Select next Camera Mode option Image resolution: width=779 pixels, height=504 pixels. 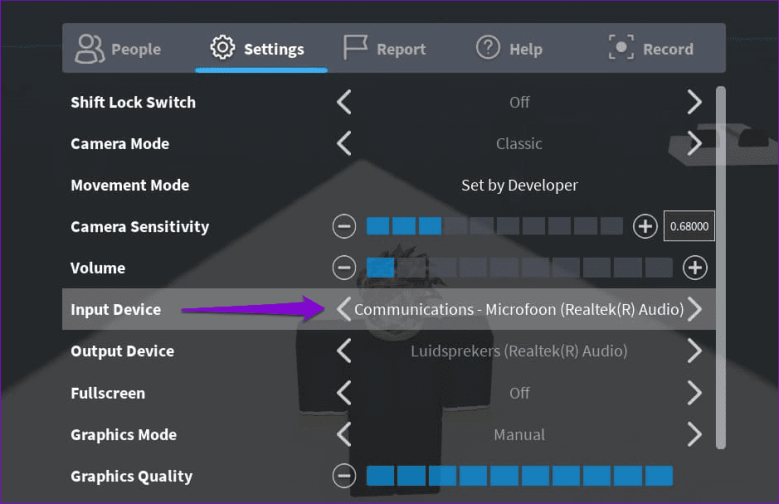[695, 144]
